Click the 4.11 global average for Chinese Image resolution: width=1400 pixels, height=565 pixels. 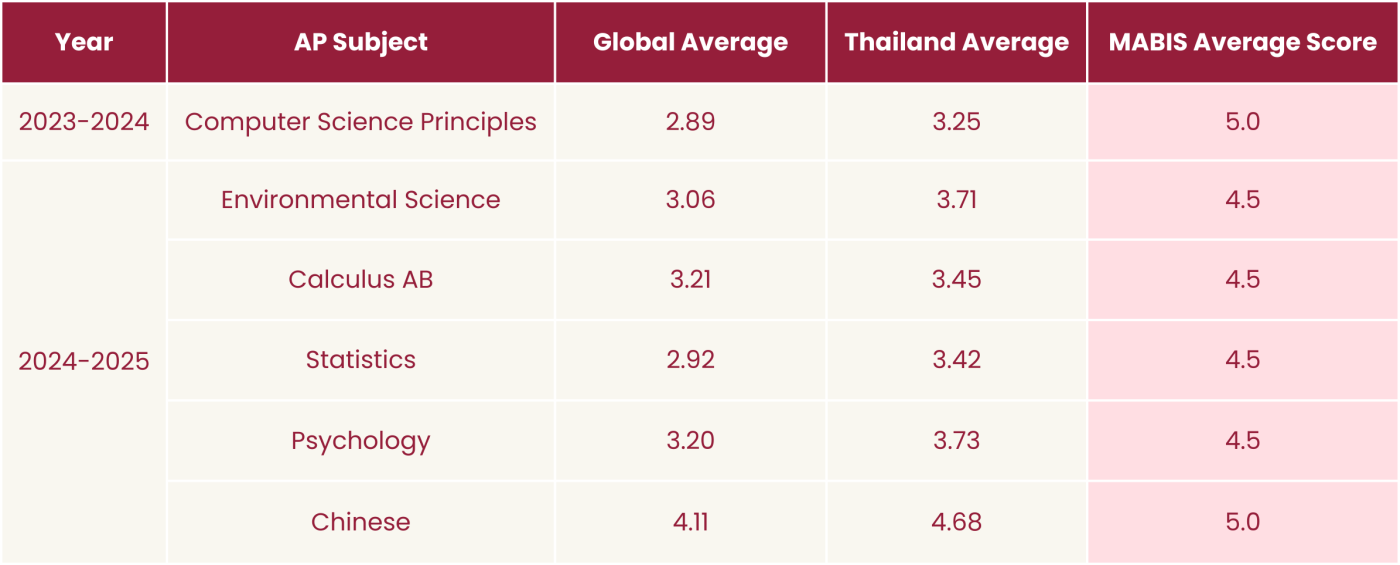[x=690, y=522]
